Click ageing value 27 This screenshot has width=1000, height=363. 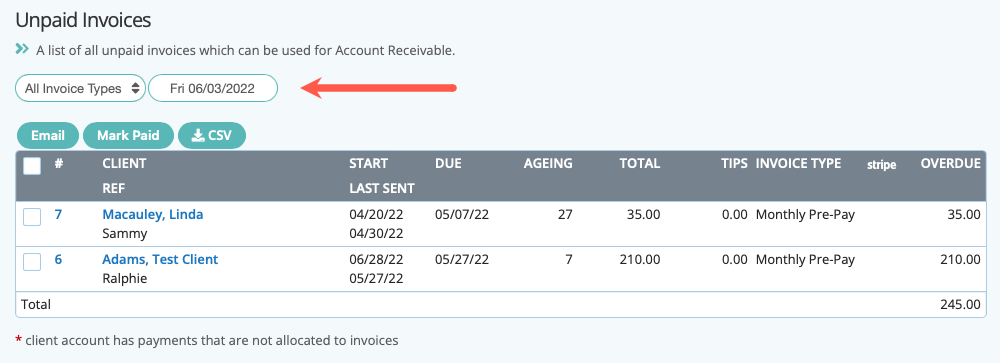(565, 215)
